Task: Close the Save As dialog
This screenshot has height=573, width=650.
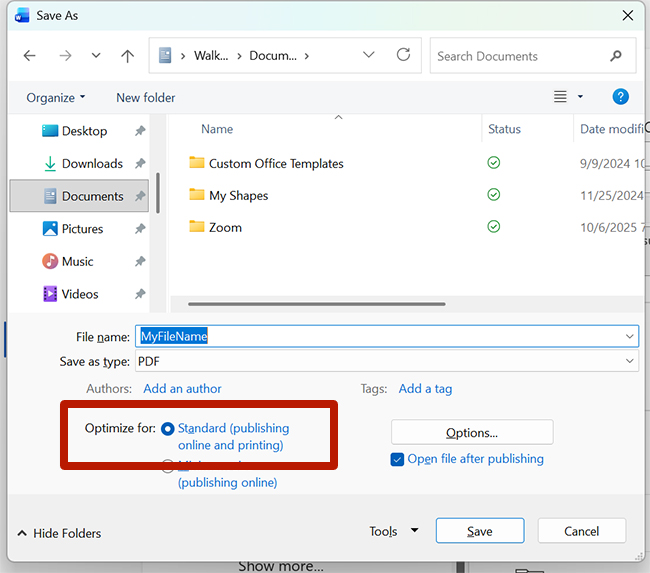Action: (x=628, y=16)
